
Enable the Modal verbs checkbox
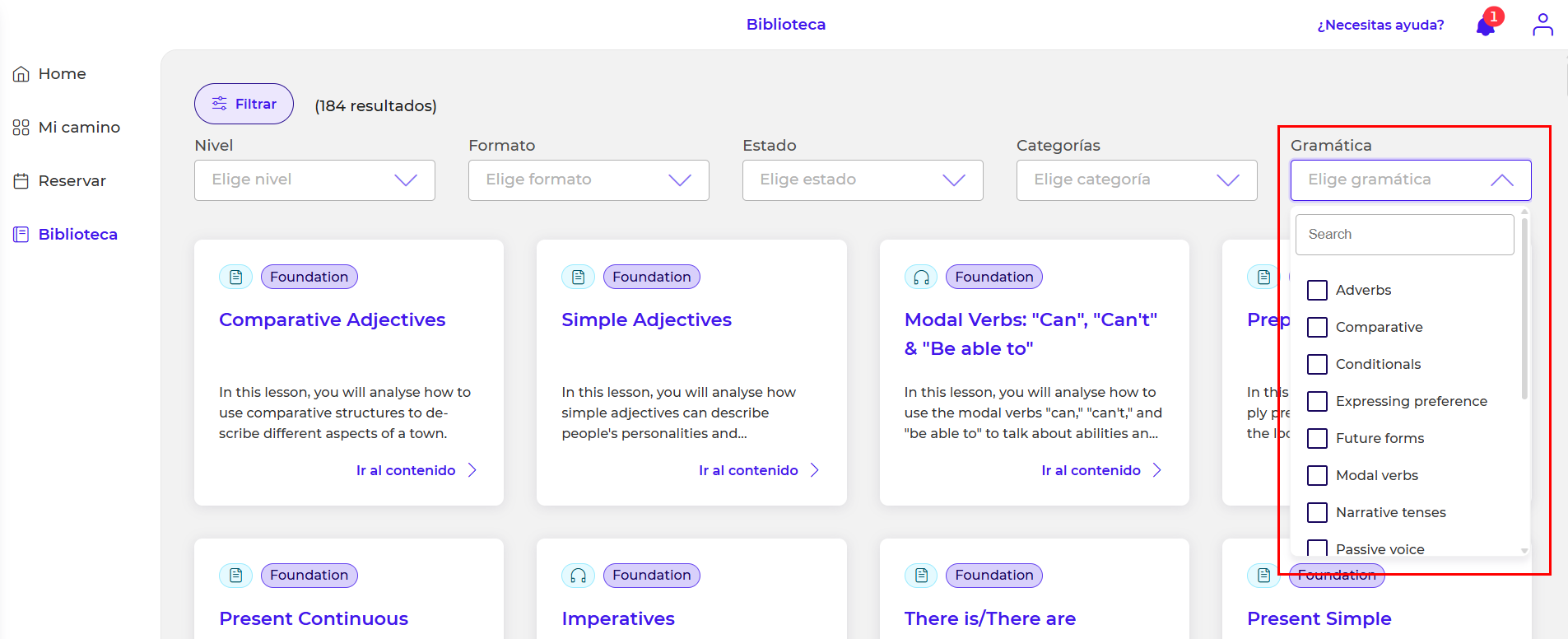1317,475
